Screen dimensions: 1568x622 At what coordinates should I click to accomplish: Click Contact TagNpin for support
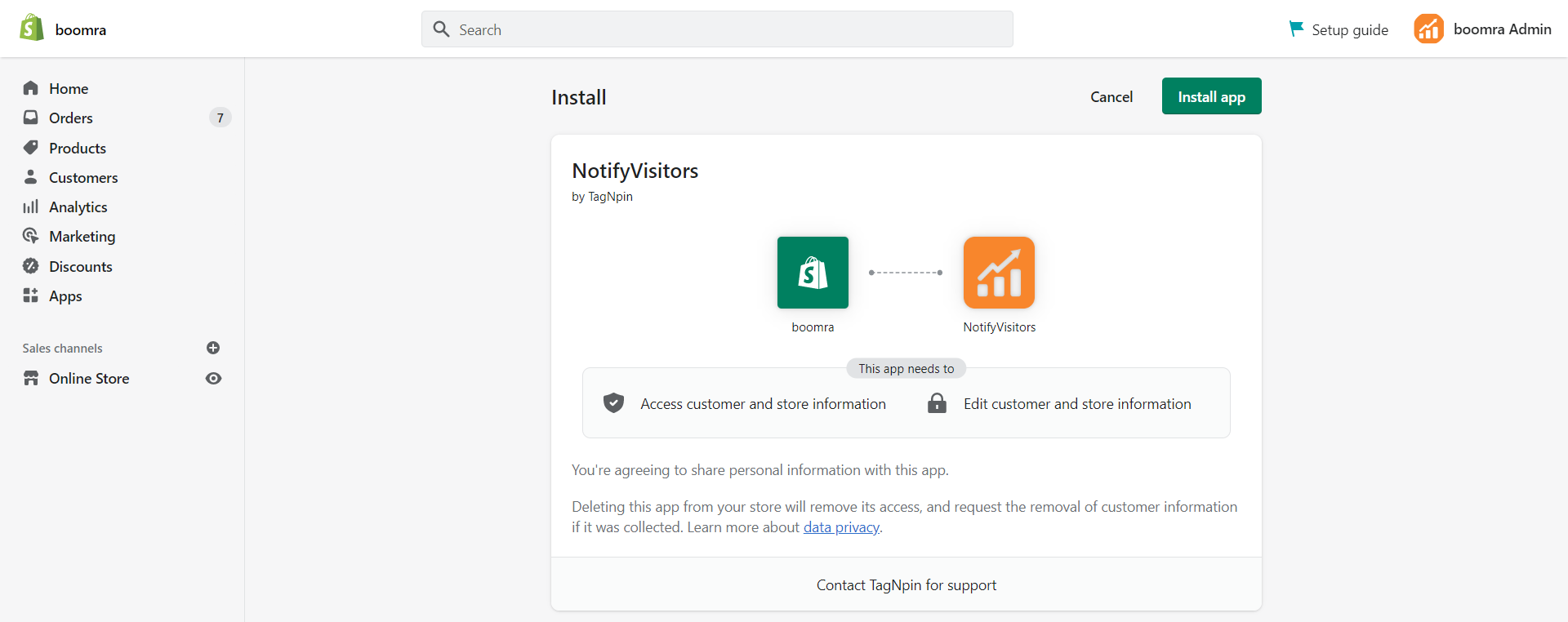(906, 585)
